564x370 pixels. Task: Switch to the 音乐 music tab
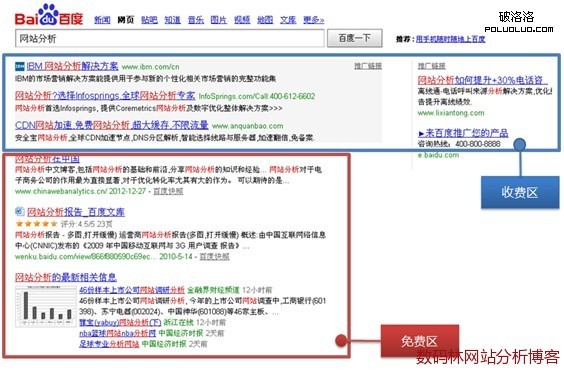[196, 20]
